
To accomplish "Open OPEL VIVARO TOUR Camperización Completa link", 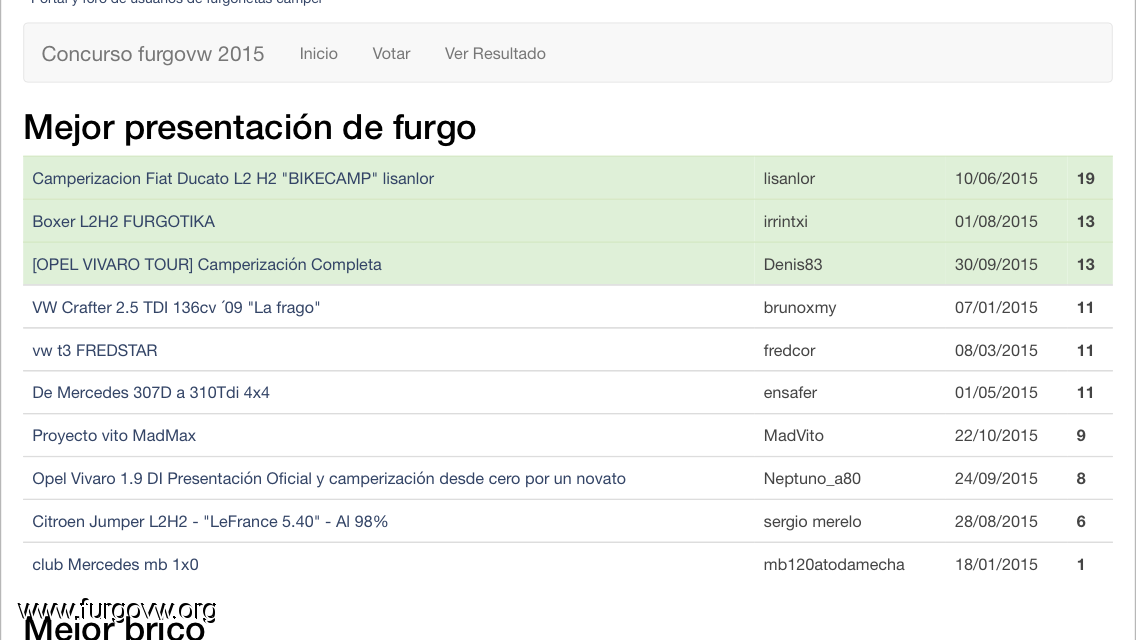I will [207, 265].
